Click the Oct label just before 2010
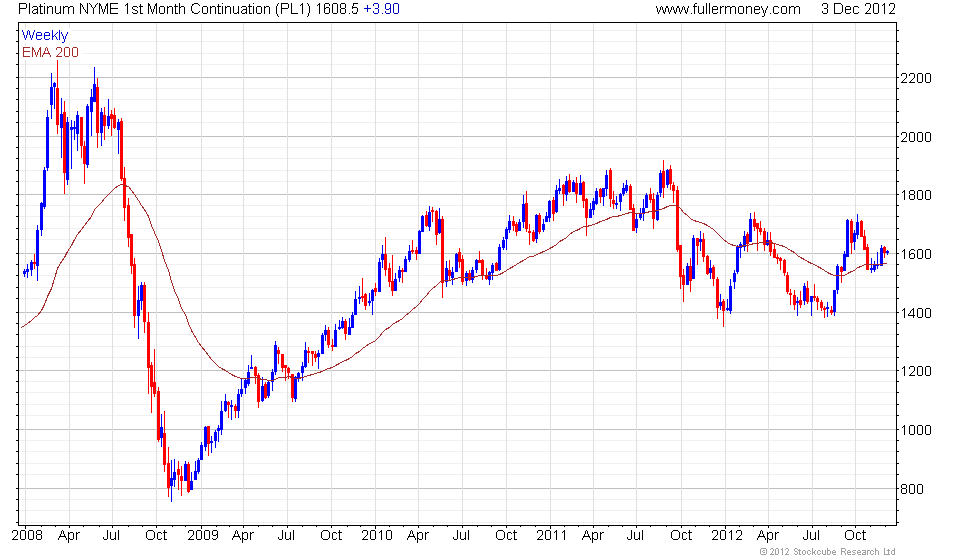Image resolution: width=980 pixels, height=560 pixels. click(331, 535)
